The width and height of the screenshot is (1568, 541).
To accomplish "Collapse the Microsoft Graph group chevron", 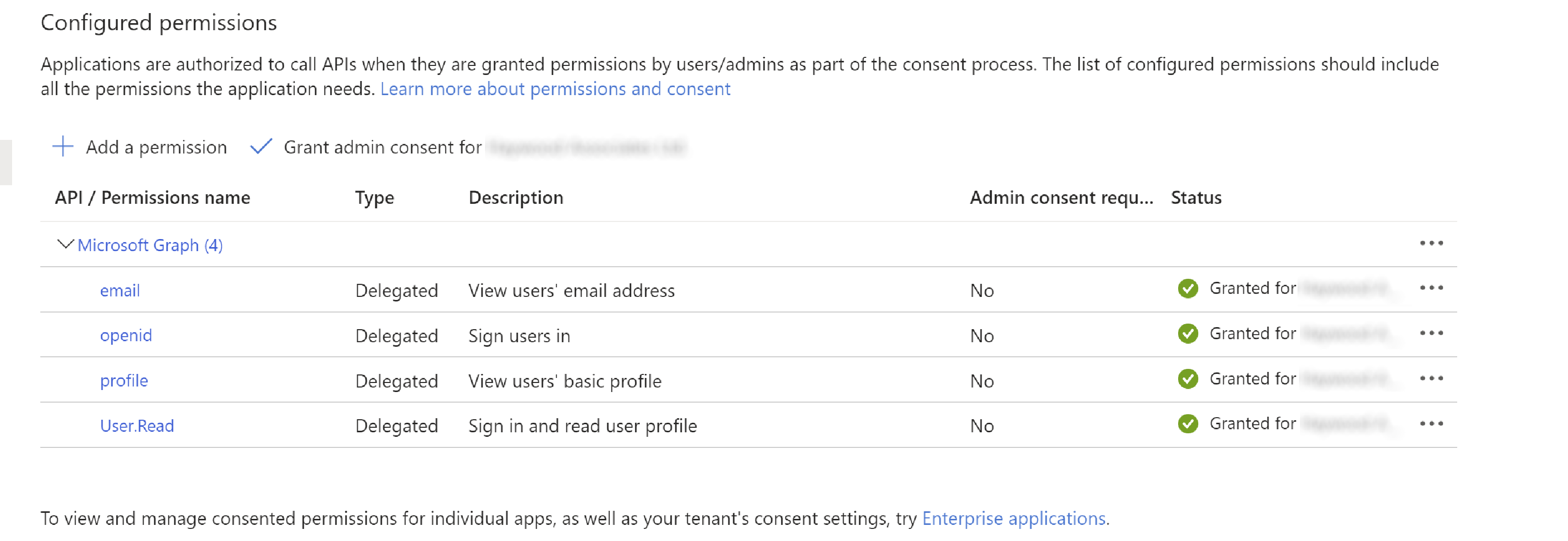I will [x=64, y=245].
